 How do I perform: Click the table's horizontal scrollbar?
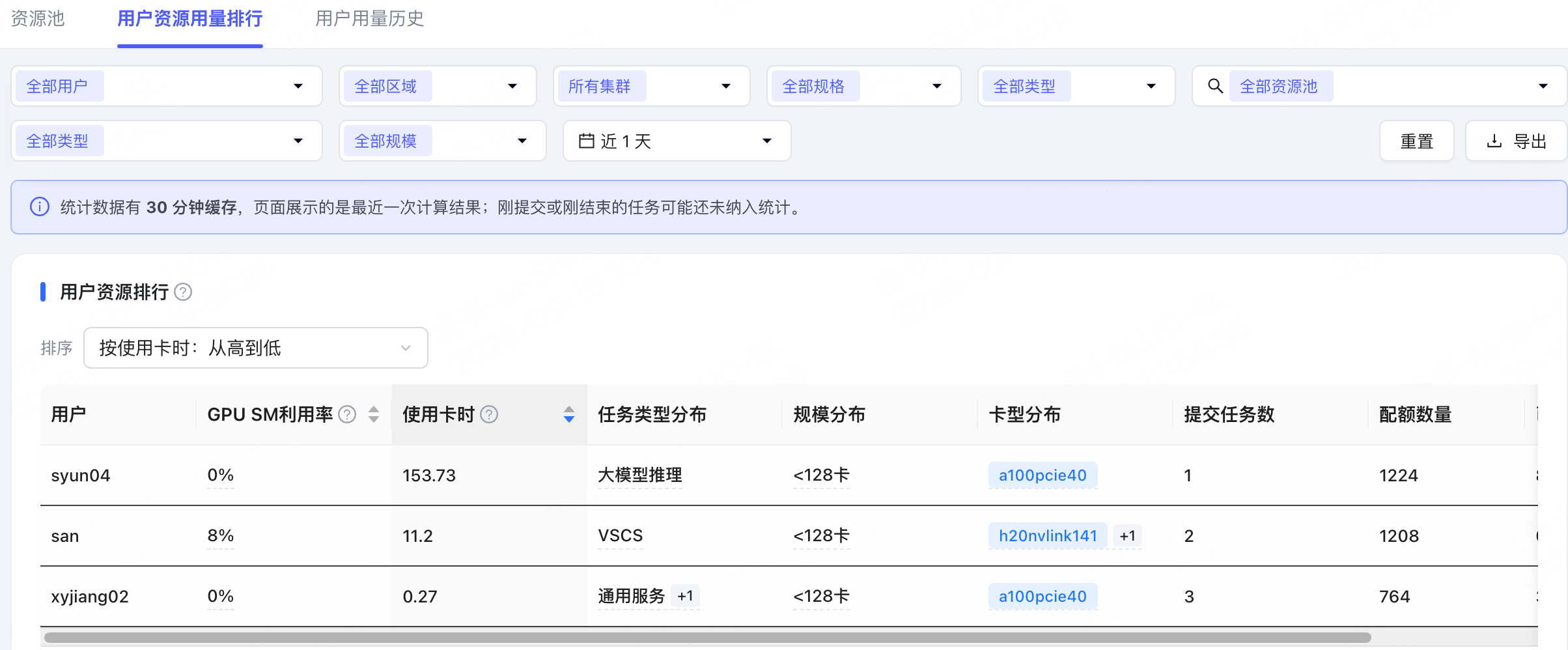pos(707,638)
